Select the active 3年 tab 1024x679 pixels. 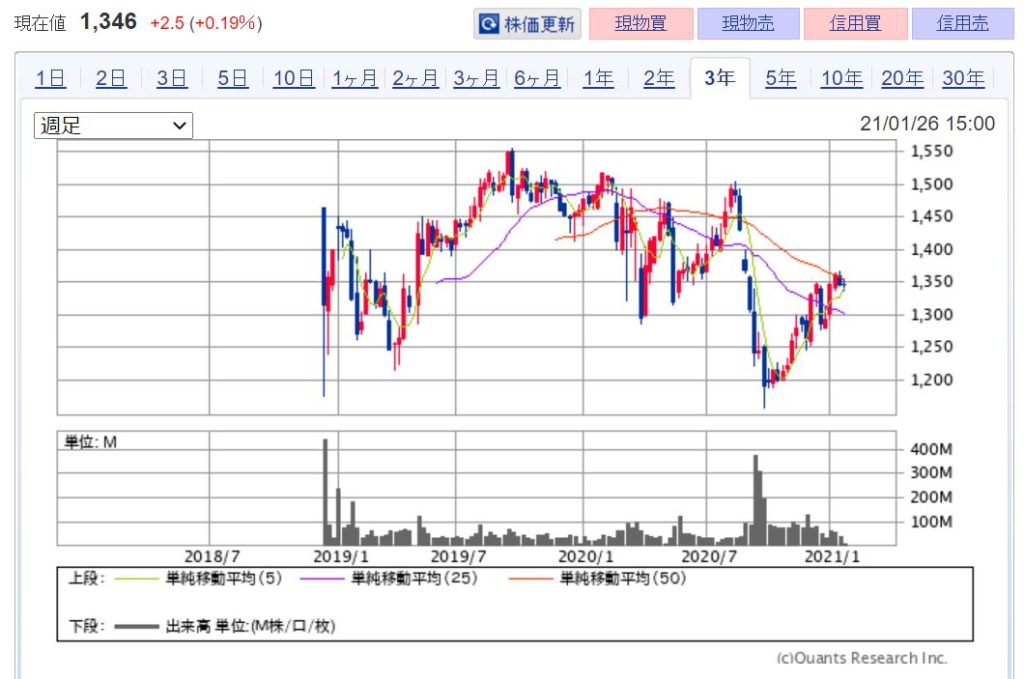[719, 79]
